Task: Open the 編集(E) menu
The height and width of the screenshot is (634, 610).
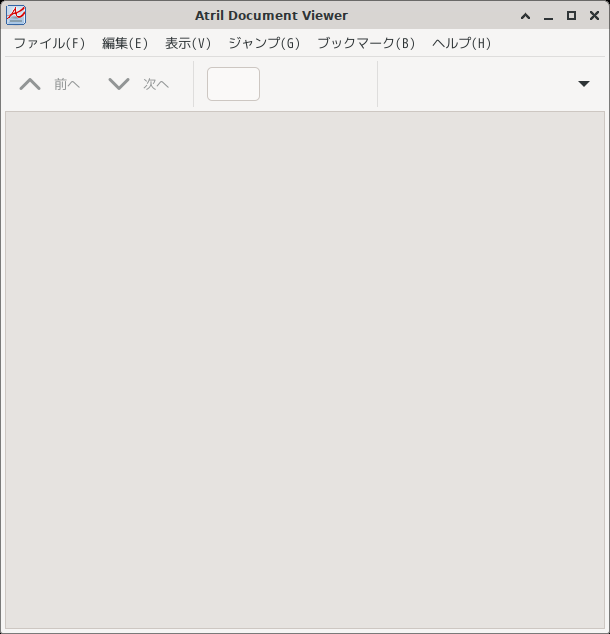Action: [125, 43]
